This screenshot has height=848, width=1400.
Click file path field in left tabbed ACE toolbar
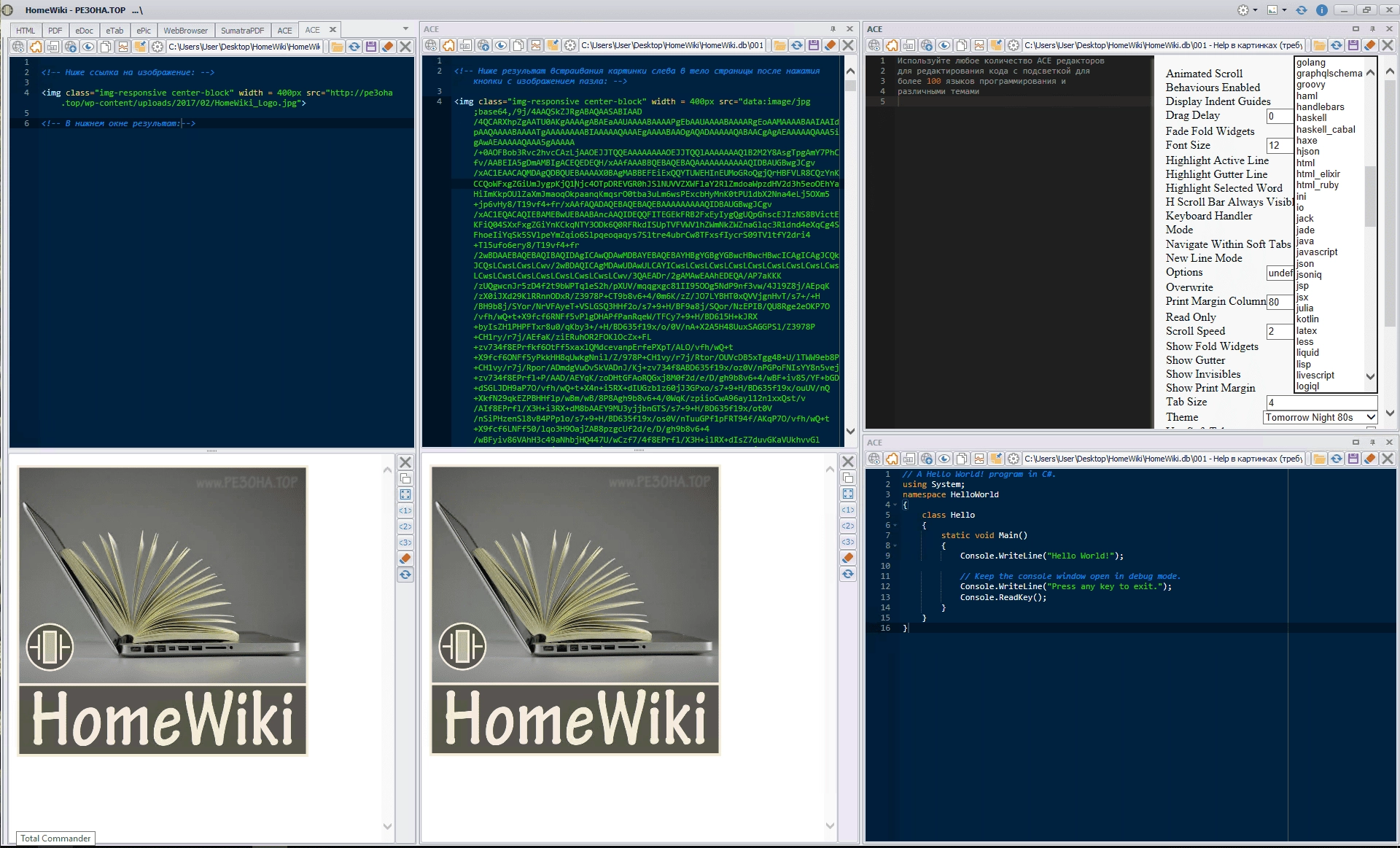pos(246,47)
